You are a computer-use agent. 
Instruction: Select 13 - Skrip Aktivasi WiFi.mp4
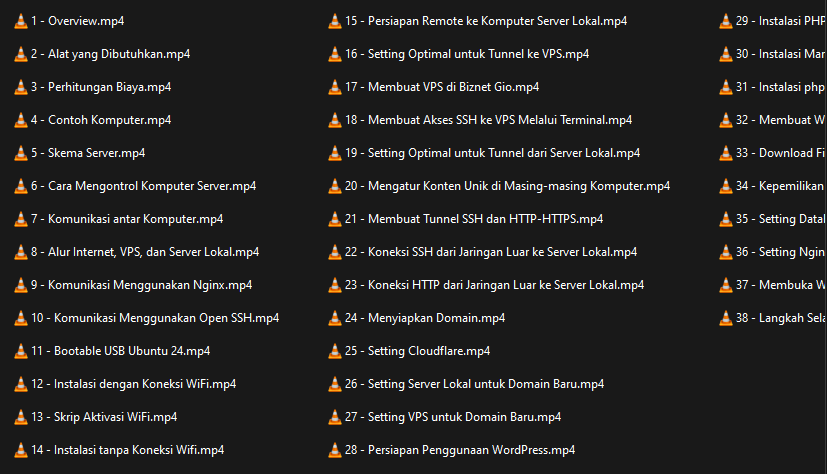point(104,417)
